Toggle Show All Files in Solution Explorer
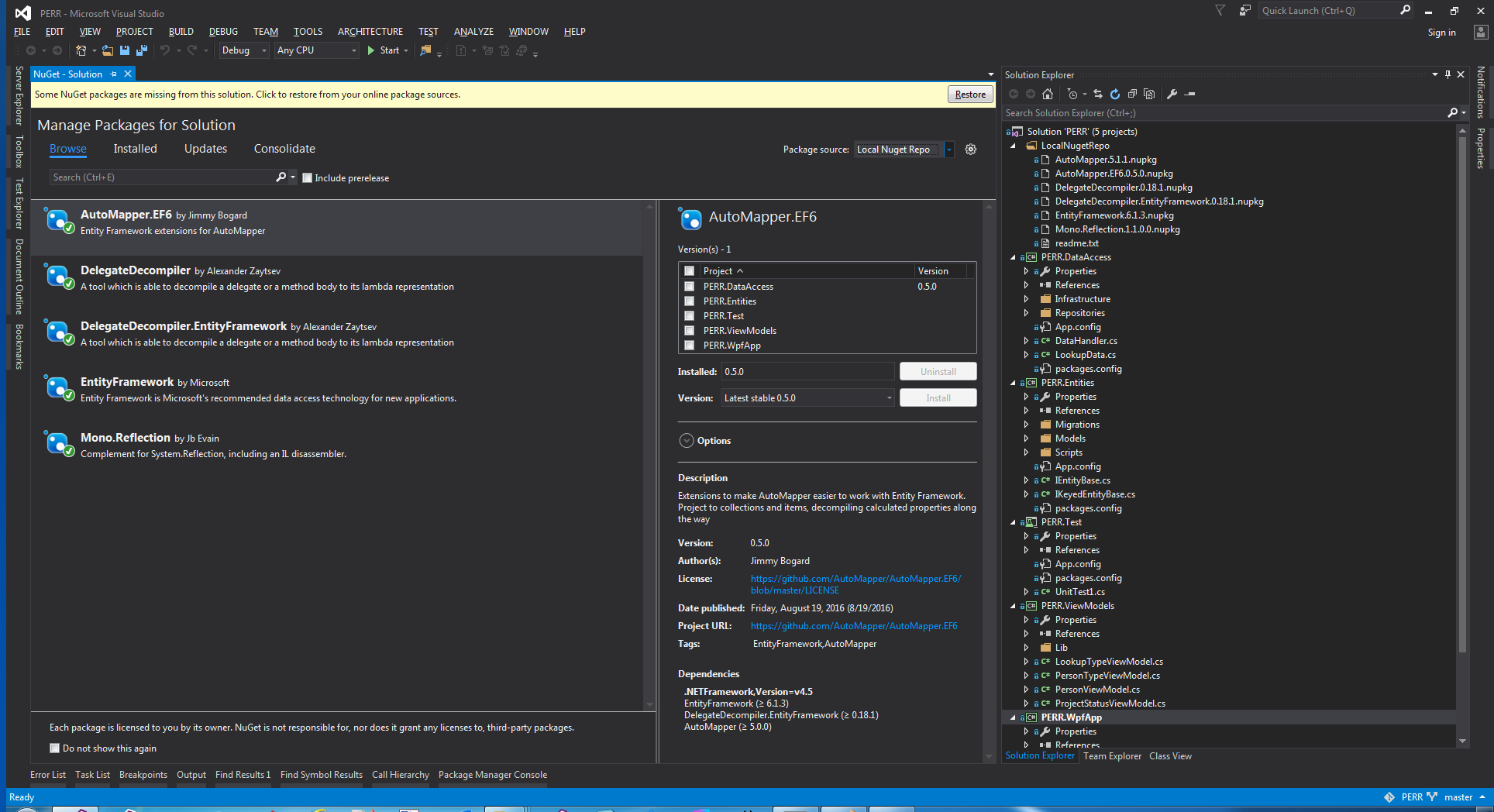 tap(1149, 94)
